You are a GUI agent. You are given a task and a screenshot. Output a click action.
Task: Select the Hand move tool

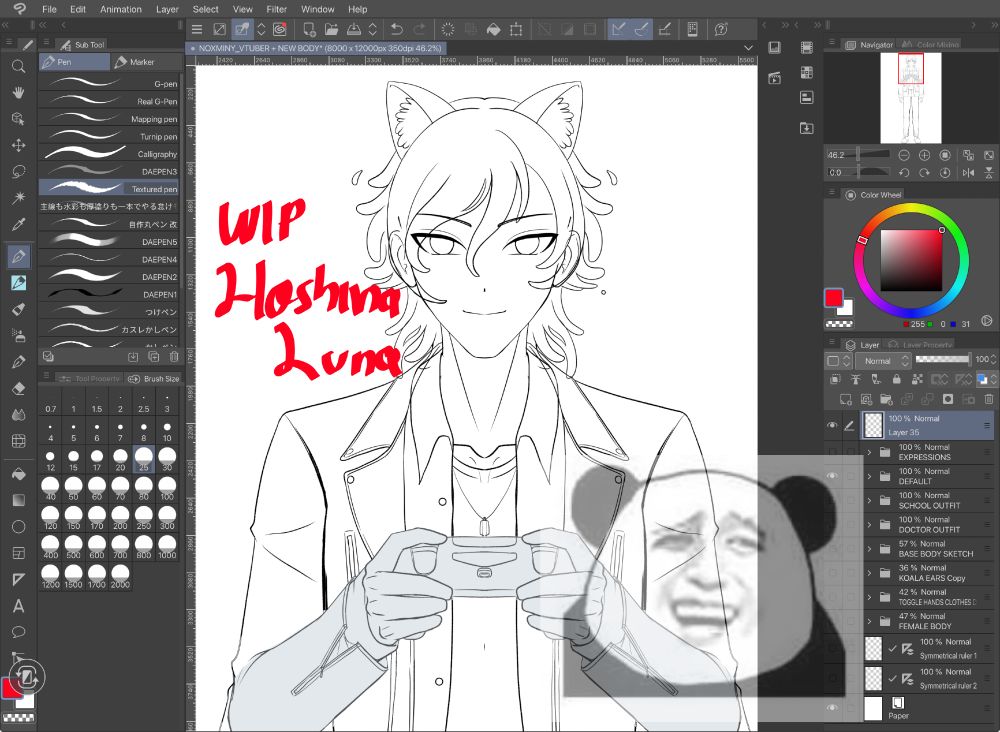pos(18,92)
